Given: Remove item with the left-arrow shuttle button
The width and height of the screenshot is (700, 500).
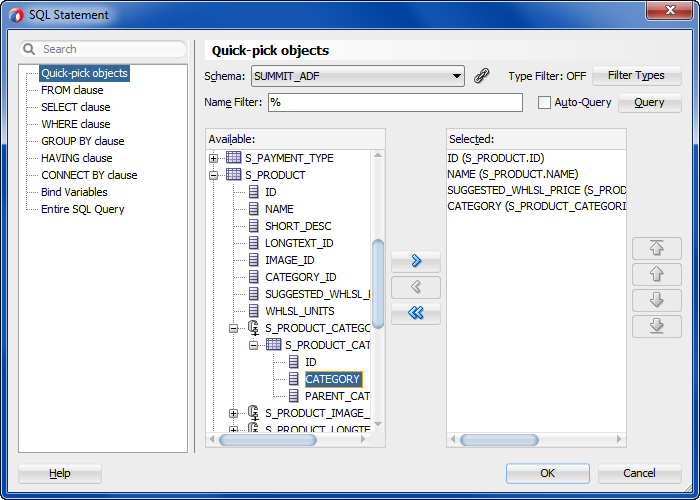Looking at the screenshot, I should coord(416,287).
